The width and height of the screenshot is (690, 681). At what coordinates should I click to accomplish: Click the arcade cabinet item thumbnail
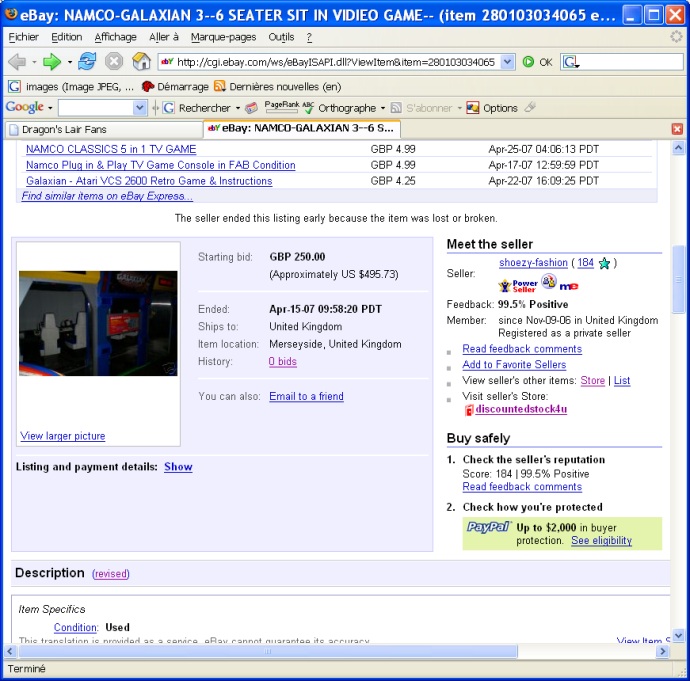point(98,323)
